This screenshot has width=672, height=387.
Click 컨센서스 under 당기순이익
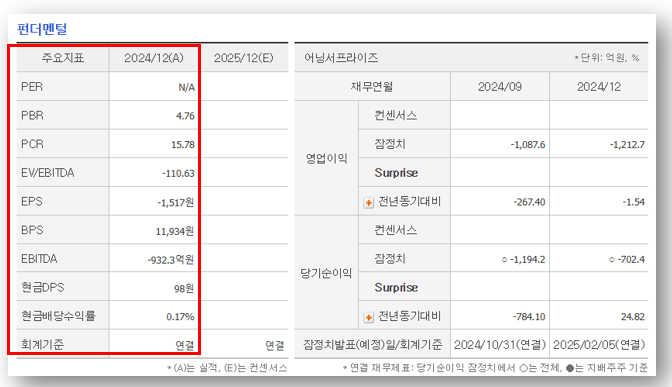click(x=395, y=230)
